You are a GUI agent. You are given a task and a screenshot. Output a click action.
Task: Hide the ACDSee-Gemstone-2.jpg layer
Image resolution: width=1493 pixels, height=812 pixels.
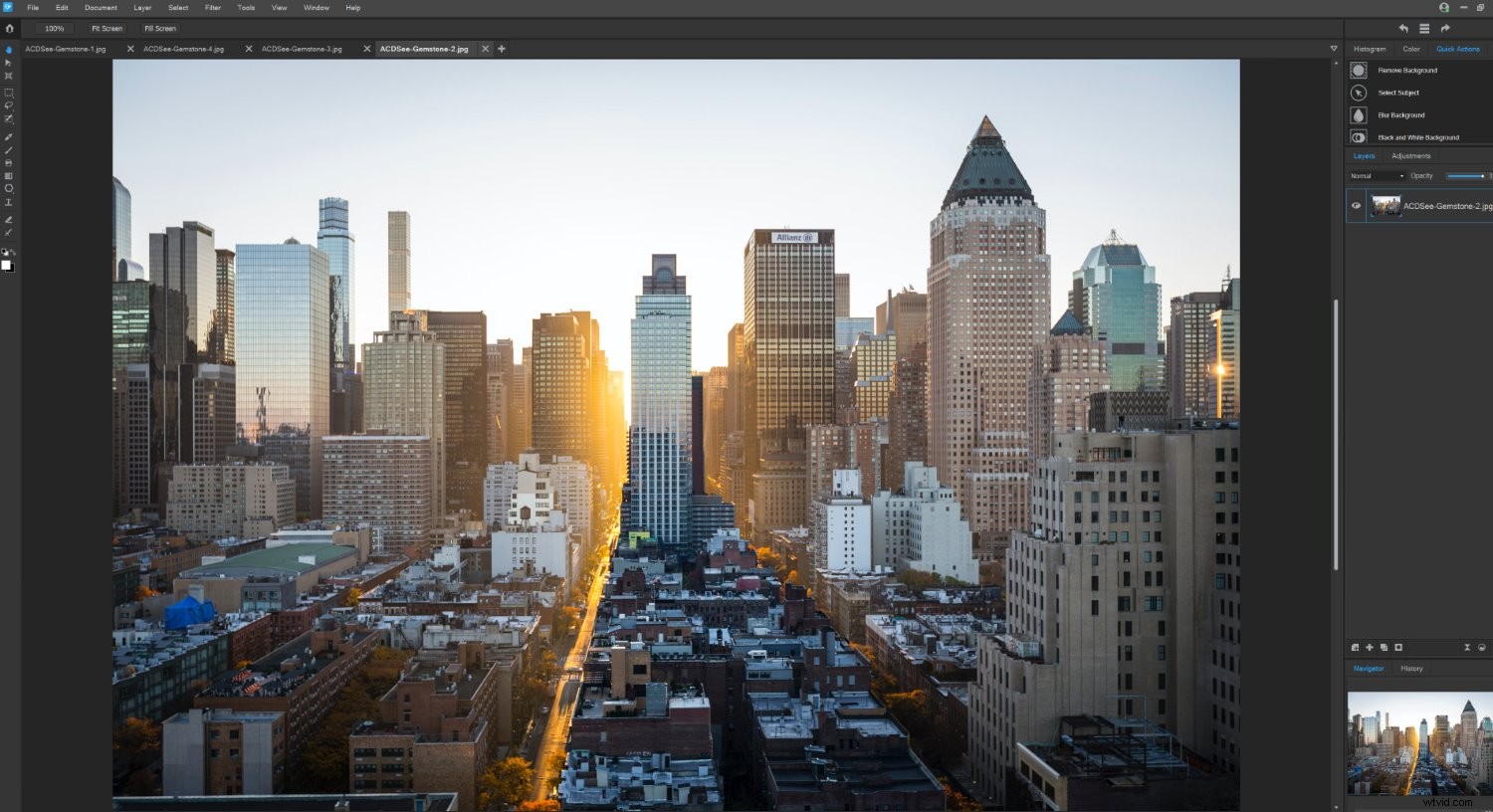[x=1356, y=206]
